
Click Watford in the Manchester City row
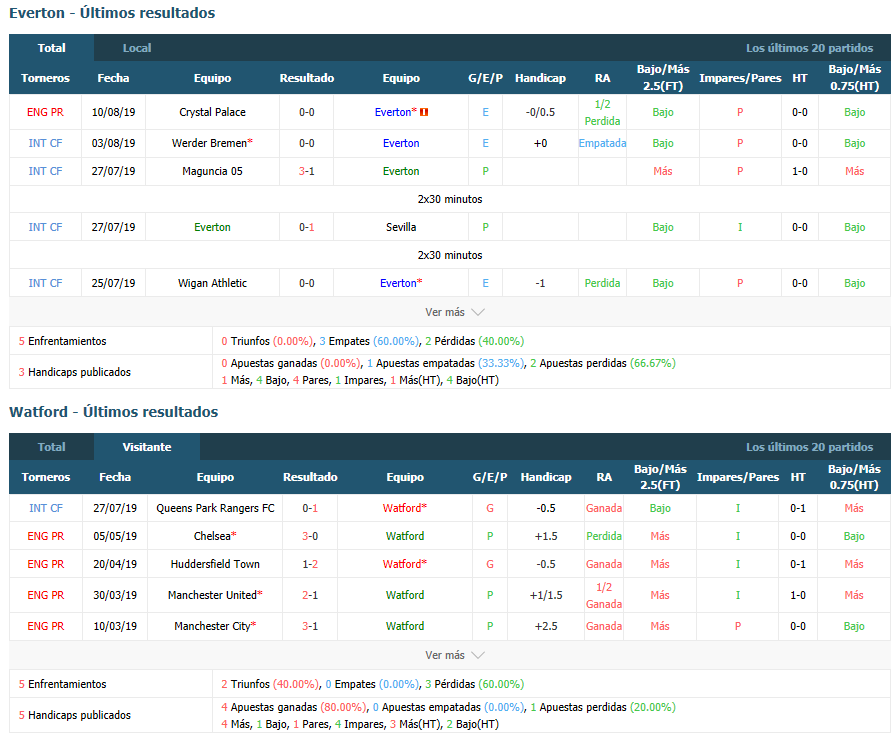[x=405, y=626]
